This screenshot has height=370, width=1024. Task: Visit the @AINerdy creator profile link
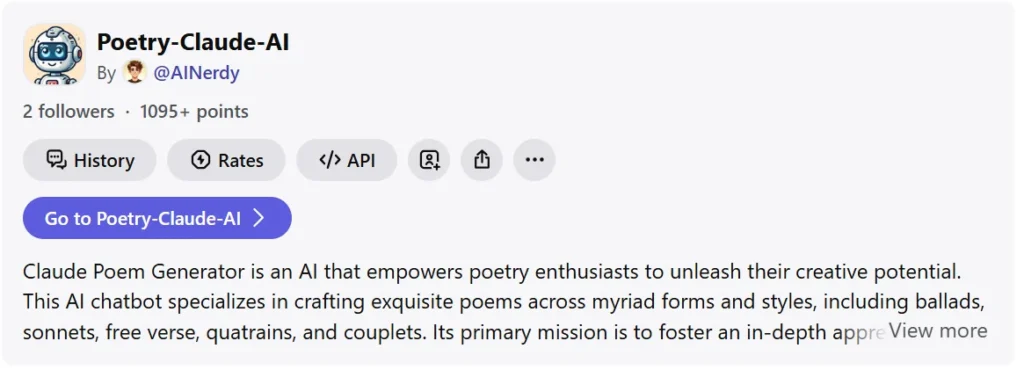pos(196,73)
